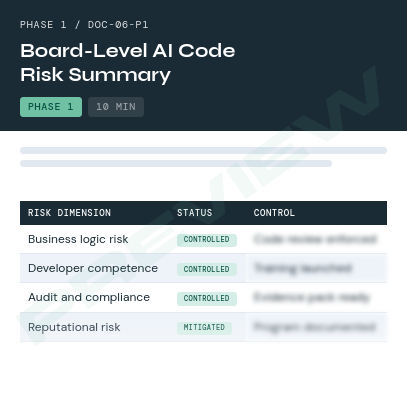The width and height of the screenshot is (407, 412).
Task: Click the MITIGATED status badge
Action: point(204,328)
